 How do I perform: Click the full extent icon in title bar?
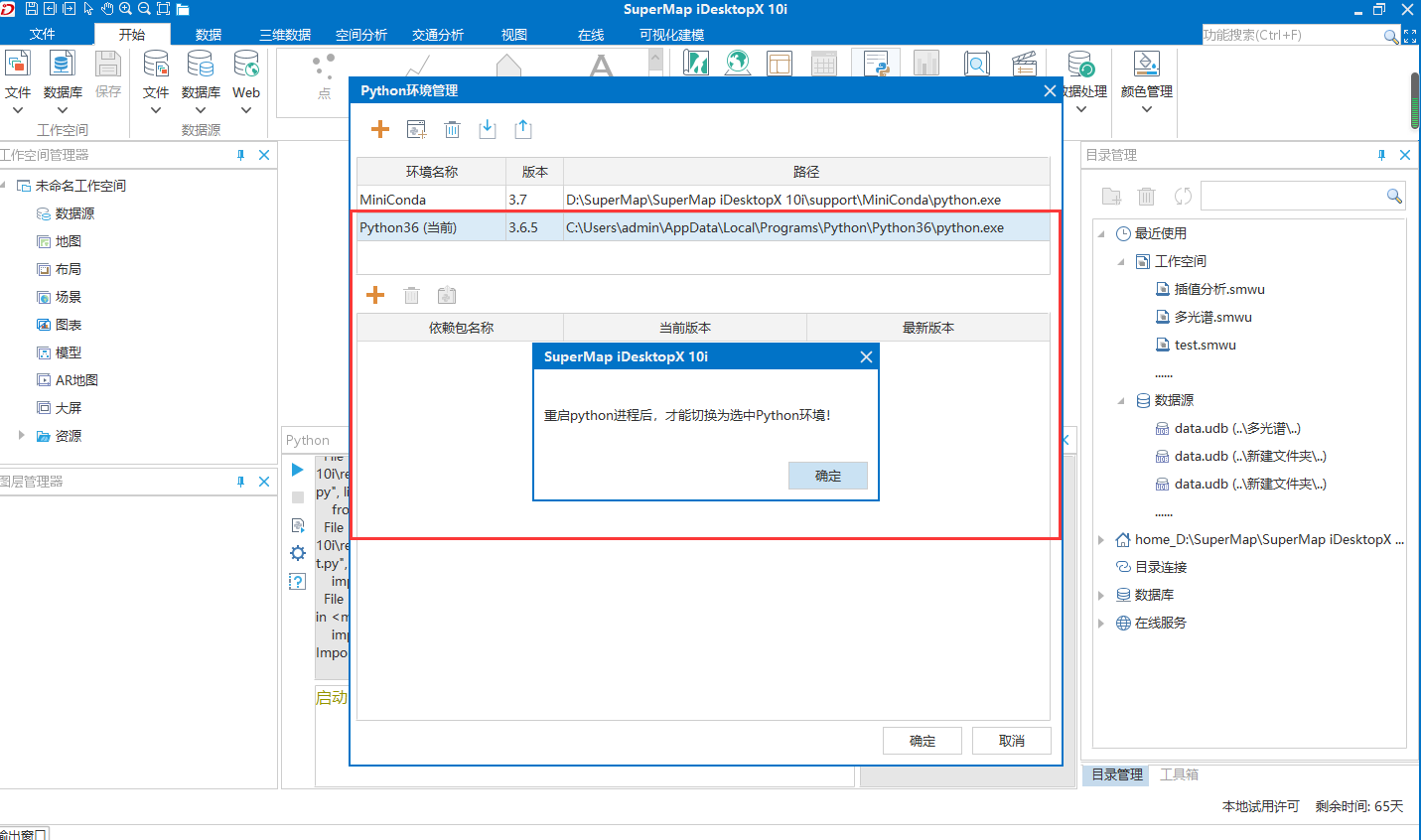[163, 9]
